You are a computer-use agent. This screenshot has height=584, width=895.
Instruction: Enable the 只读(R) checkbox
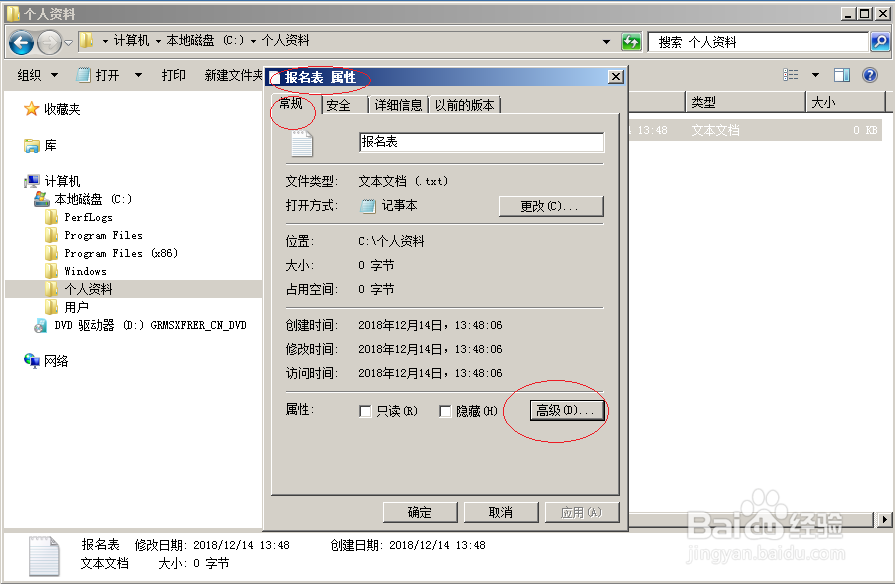pyautogui.click(x=365, y=411)
